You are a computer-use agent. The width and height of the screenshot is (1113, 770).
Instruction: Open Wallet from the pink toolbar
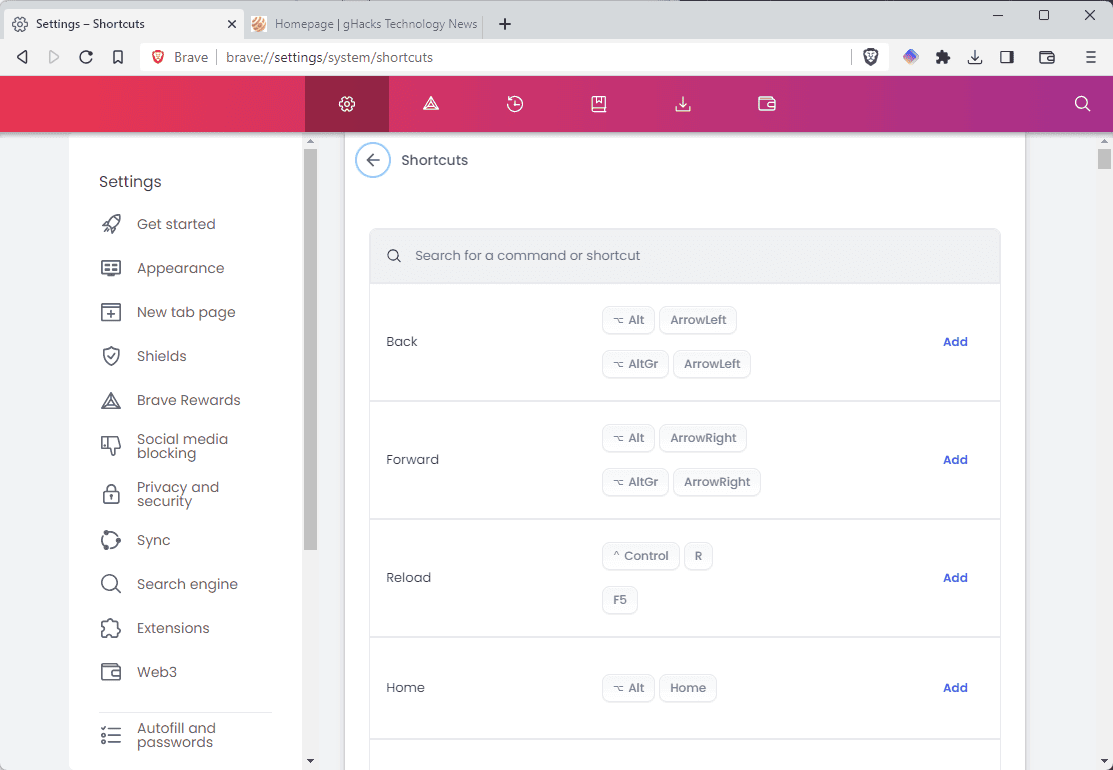point(767,104)
